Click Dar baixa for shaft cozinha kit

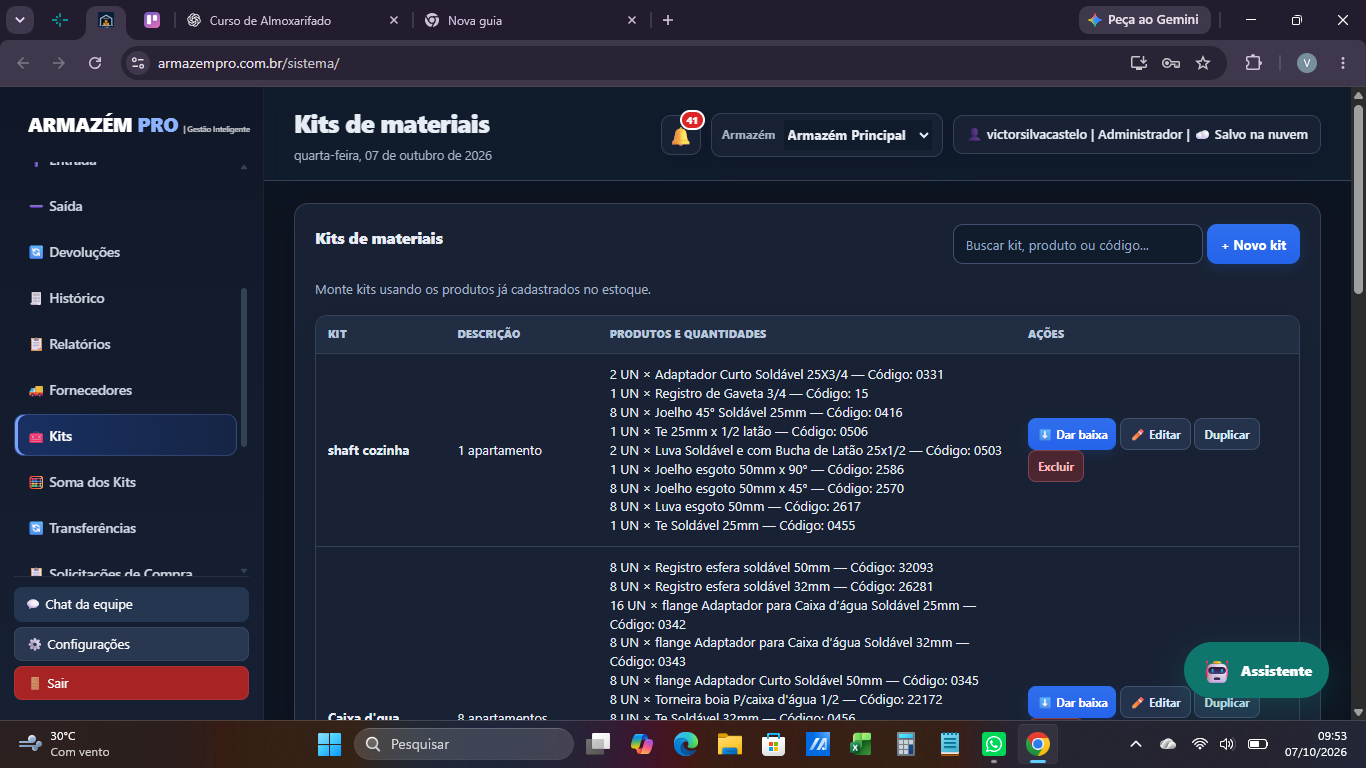pos(1071,435)
